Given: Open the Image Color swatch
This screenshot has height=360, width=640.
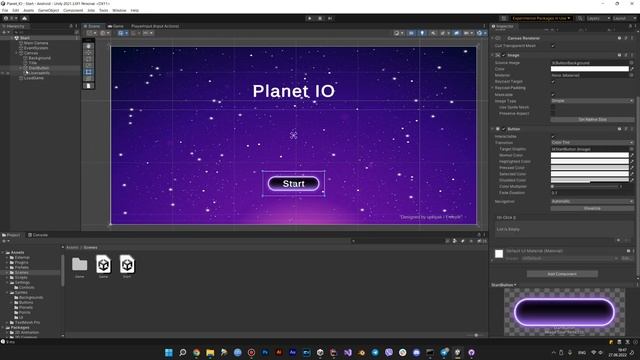Looking at the screenshot, I should pyautogui.click(x=590, y=69).
